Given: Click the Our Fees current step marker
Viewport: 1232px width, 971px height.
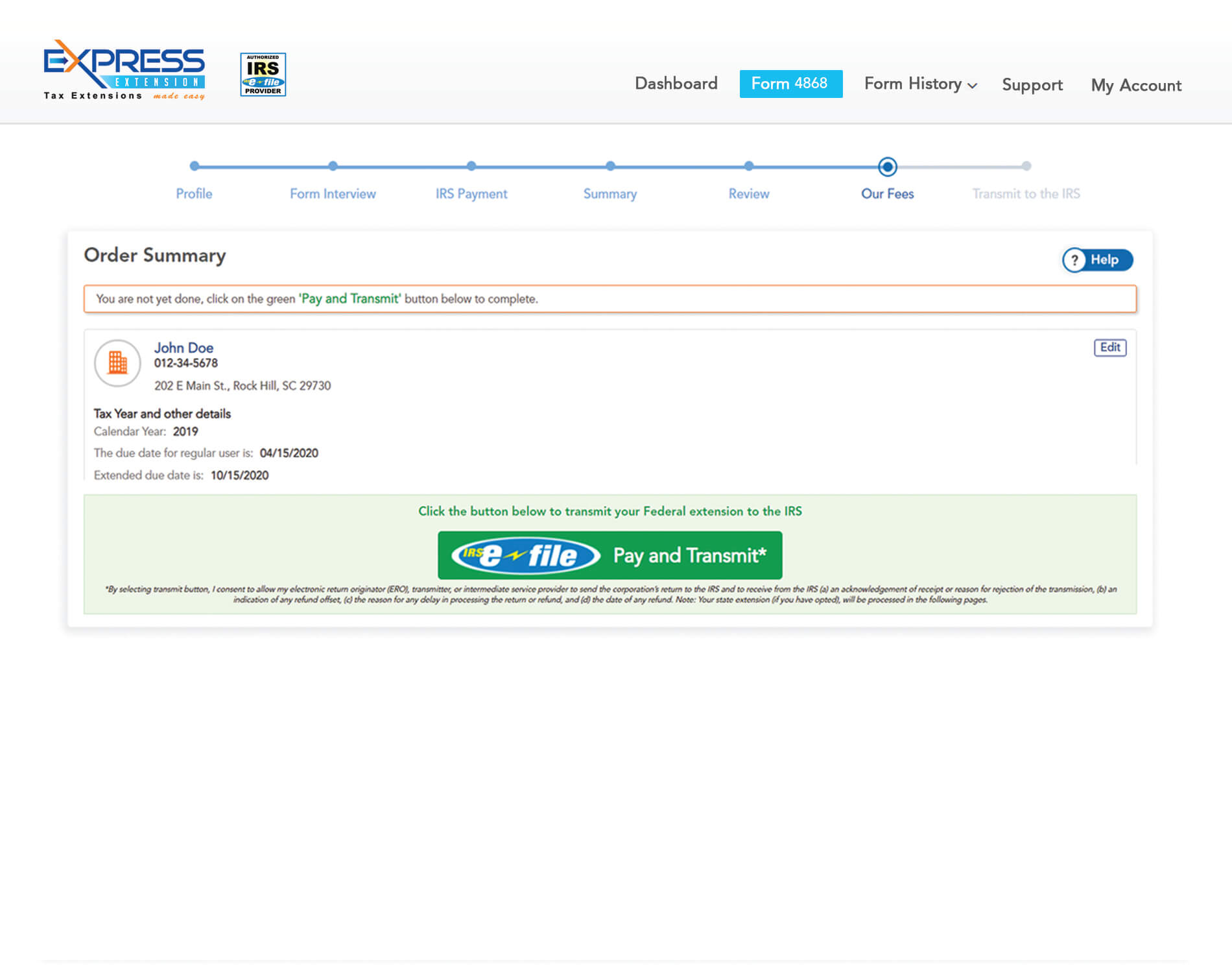Looking at the screenshot, I should 887,167.
